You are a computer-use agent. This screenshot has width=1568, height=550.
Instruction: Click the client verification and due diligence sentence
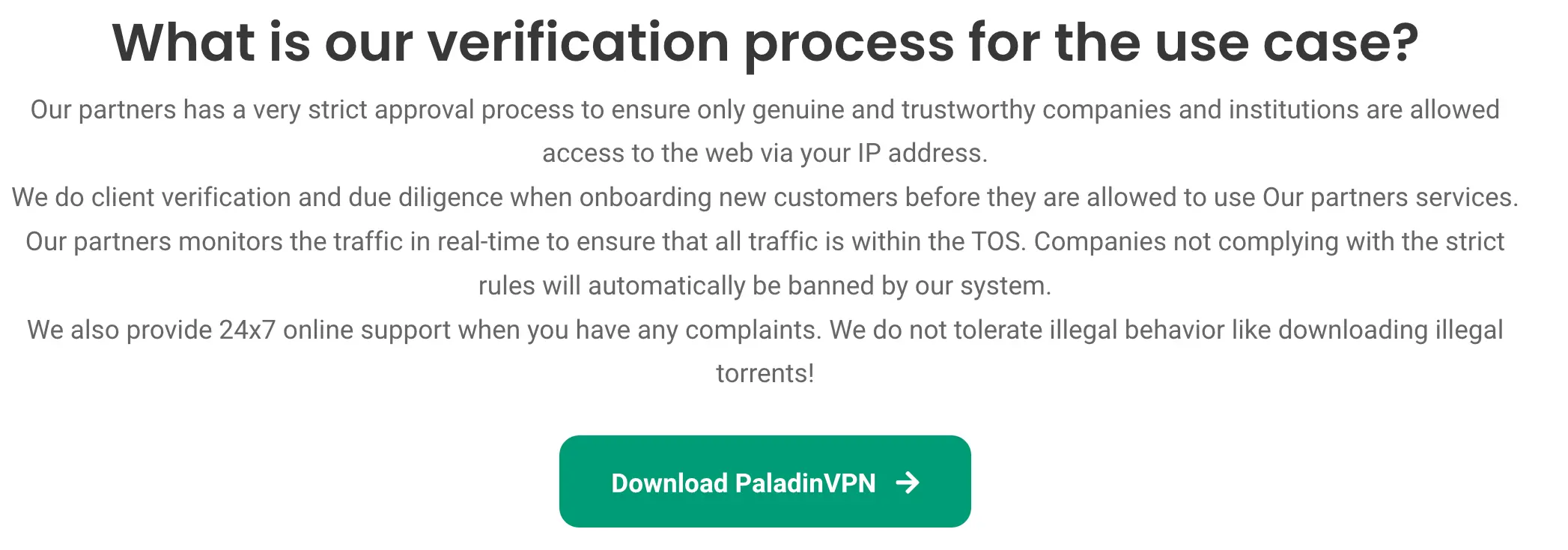coord(764,197)
